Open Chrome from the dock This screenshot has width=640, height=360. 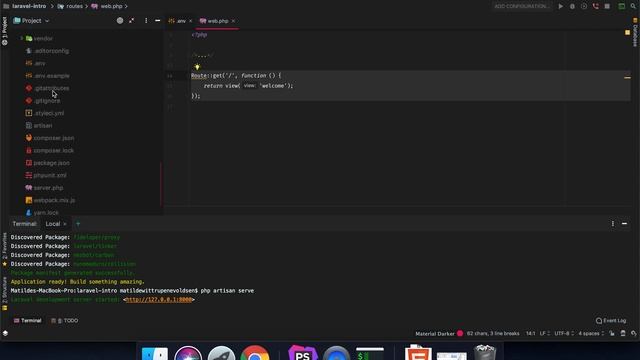tap(255, 353)
